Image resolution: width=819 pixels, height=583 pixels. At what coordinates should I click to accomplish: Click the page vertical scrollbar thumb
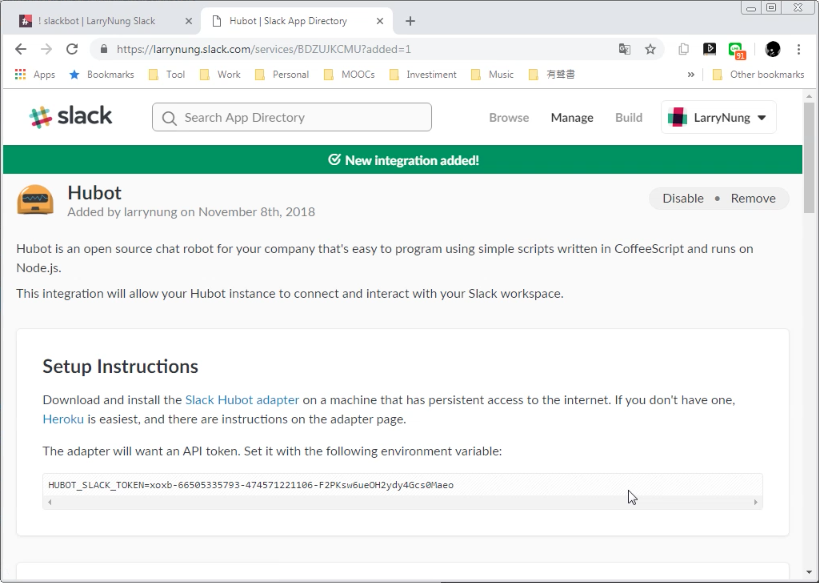click(x=809, y=158)
